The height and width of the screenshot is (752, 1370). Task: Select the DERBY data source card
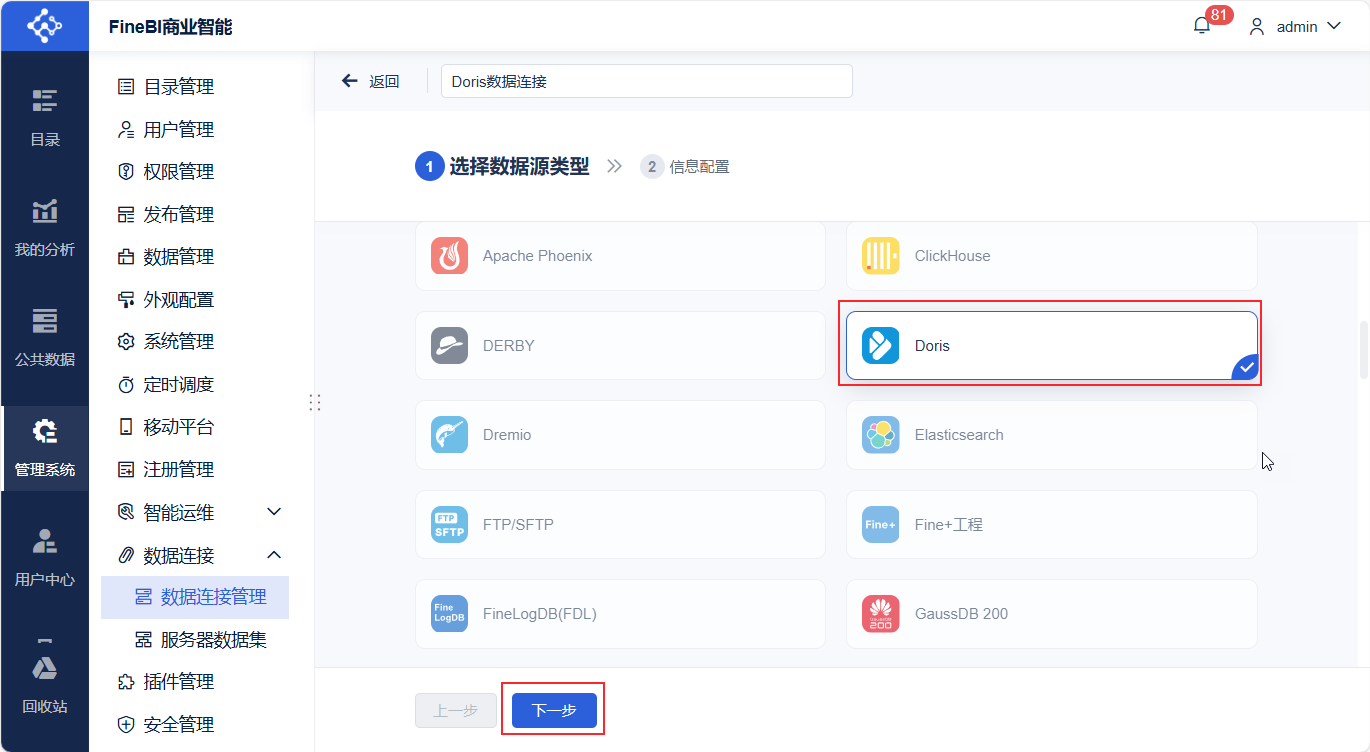(x=620, y=345)
